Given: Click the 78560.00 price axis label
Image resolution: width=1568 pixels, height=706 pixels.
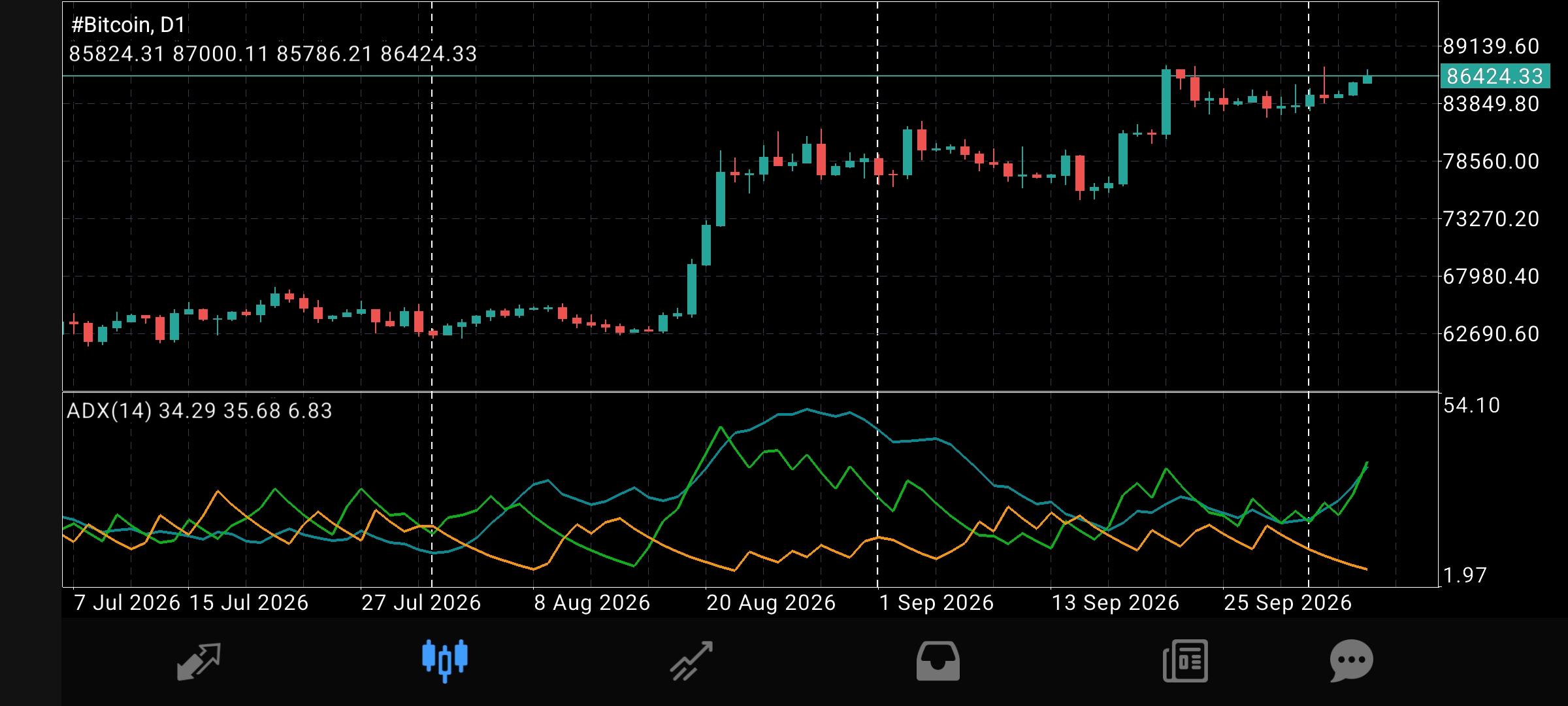Looking at the screenshot, I should point(1492,161).
